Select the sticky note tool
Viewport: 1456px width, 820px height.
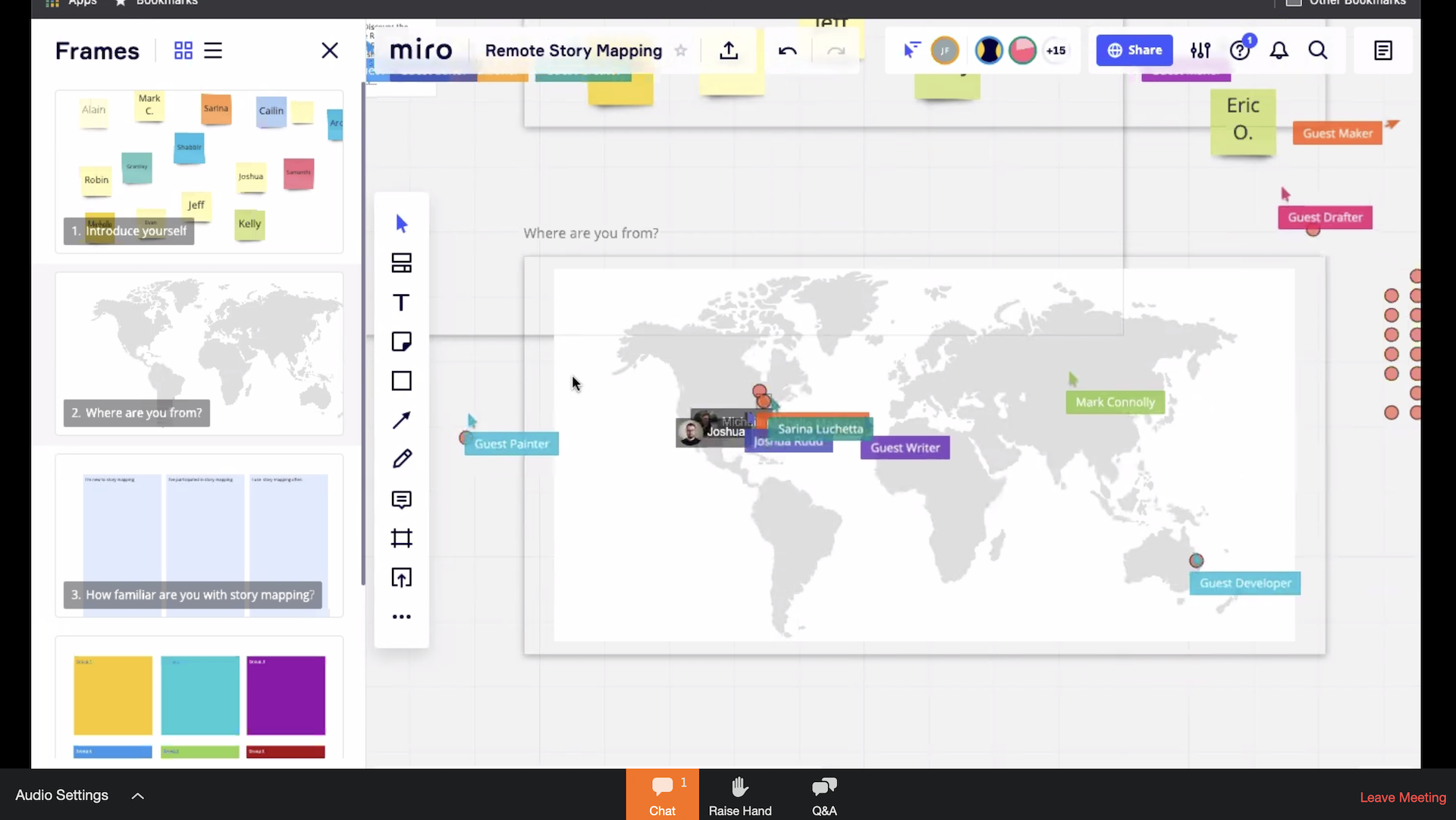tap(401, 341)
